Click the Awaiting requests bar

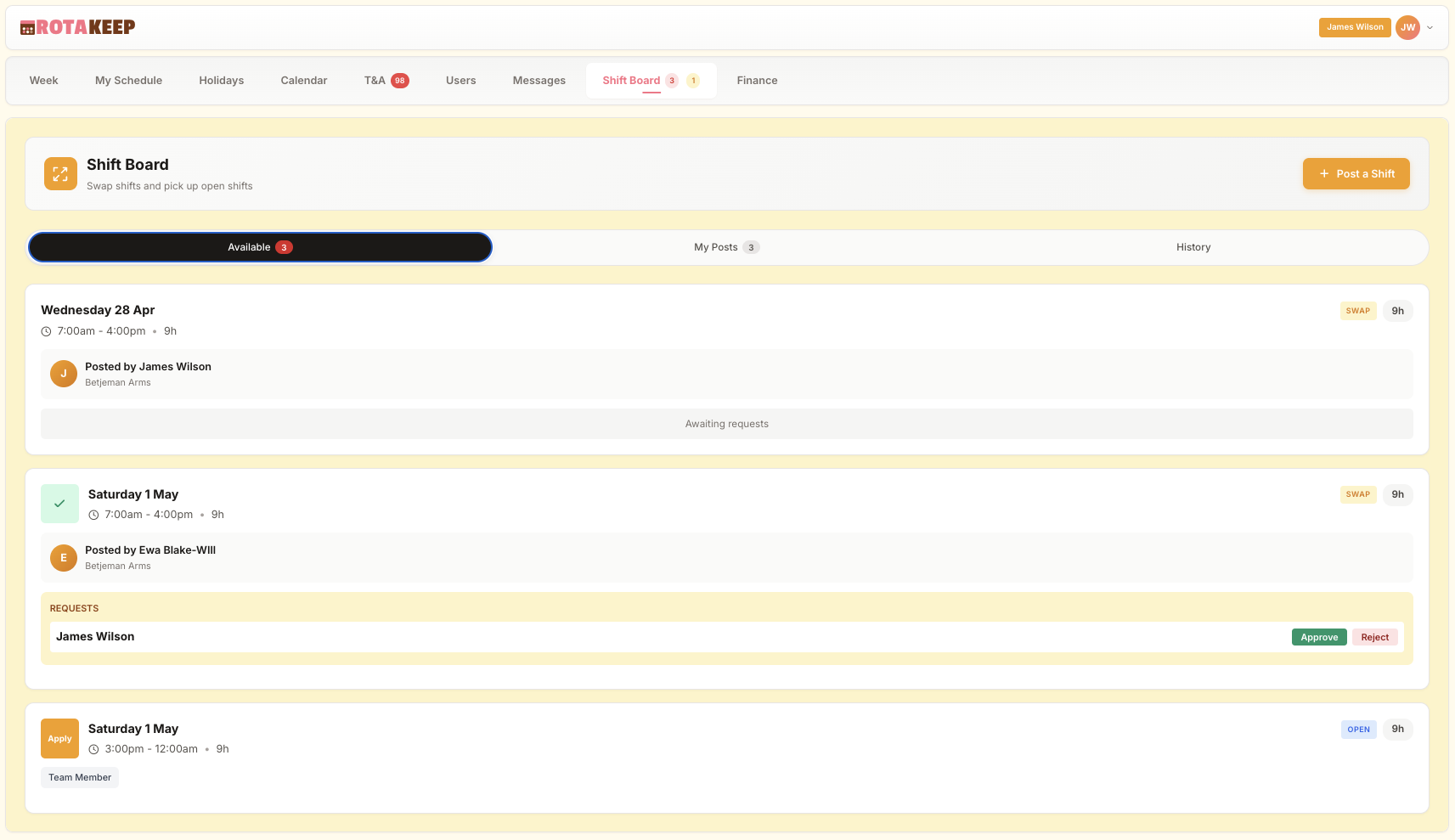click(x=727, y=424)
